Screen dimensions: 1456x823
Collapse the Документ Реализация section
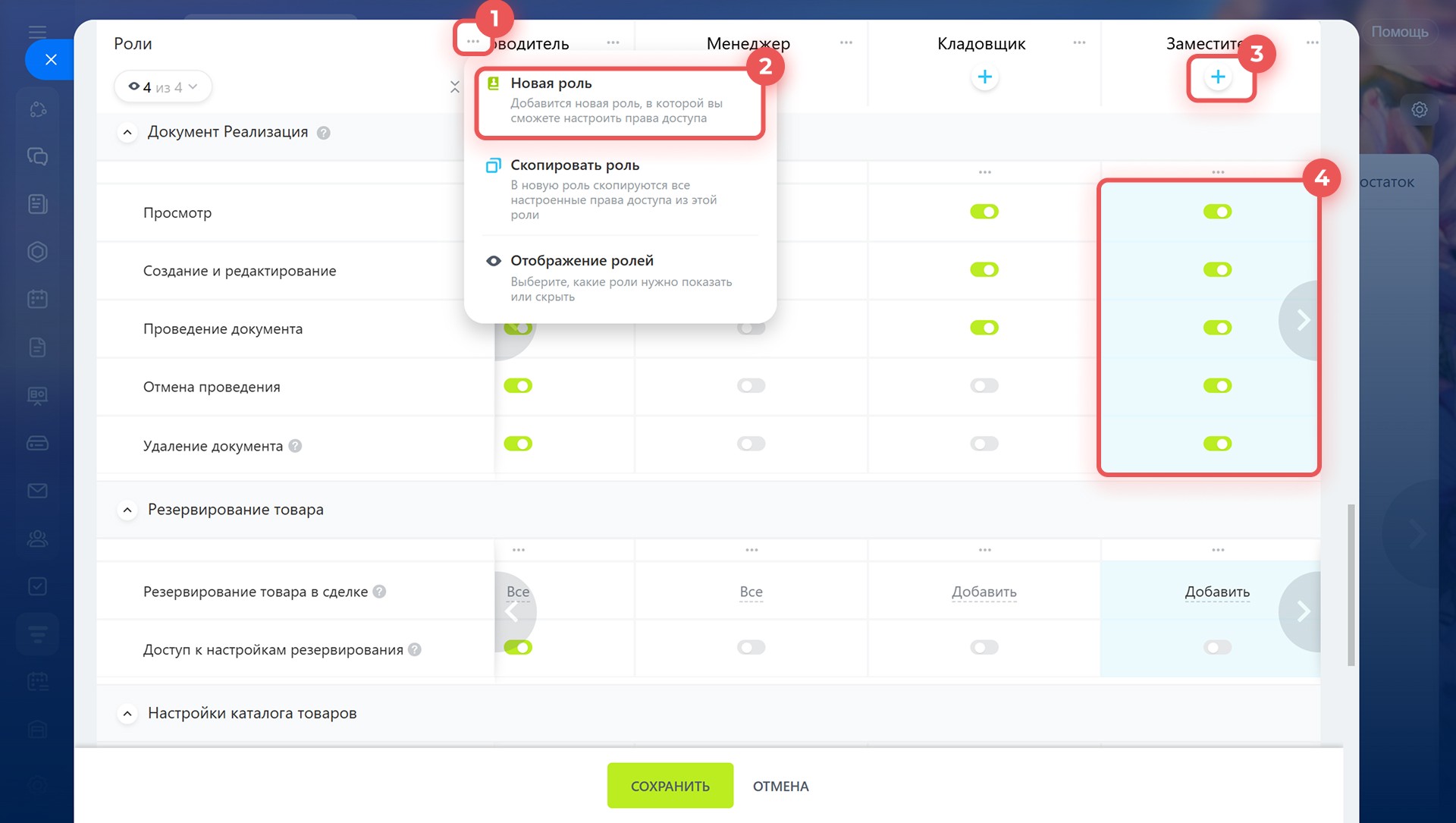127,133
